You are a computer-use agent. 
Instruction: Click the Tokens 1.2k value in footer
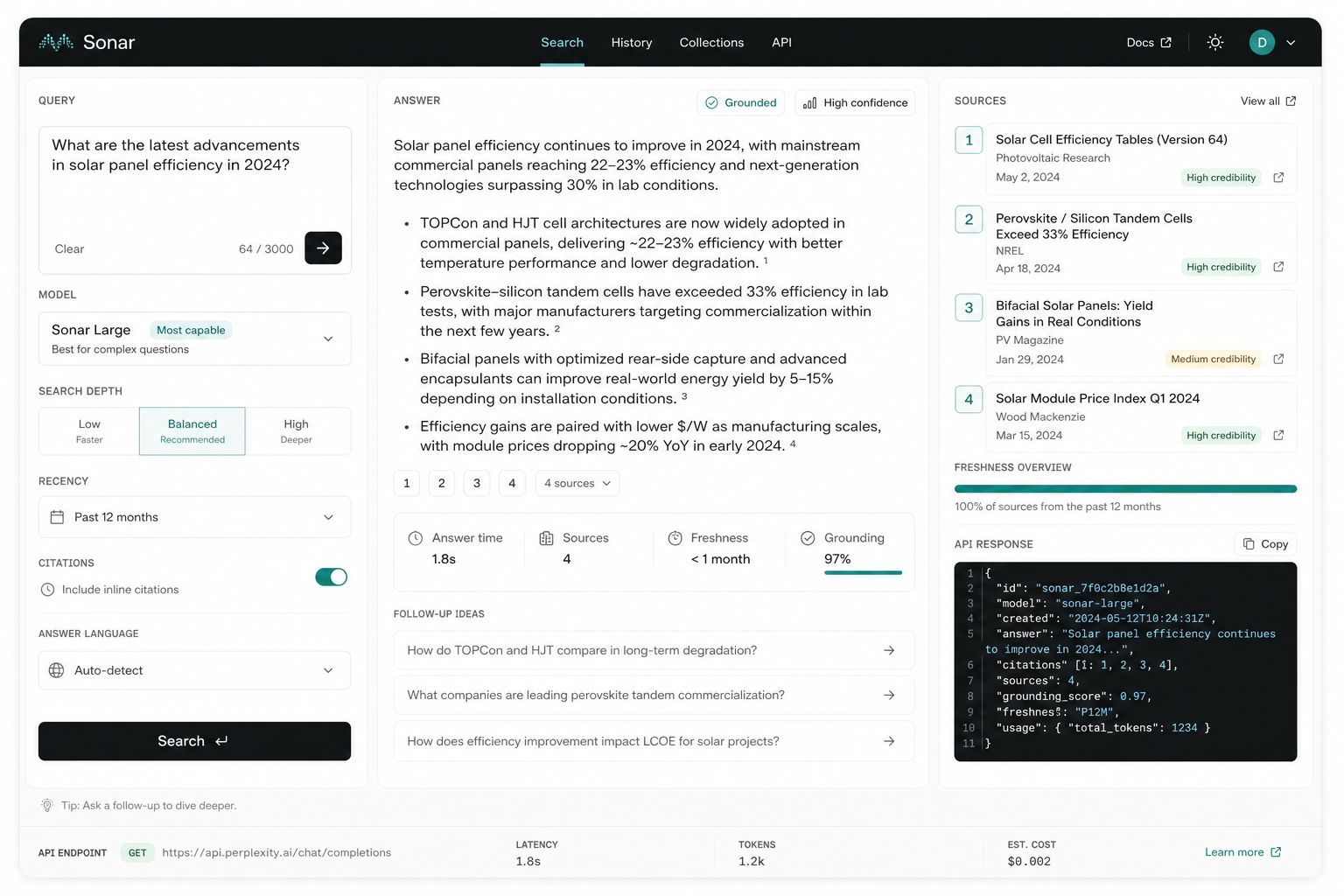(752, 861)
